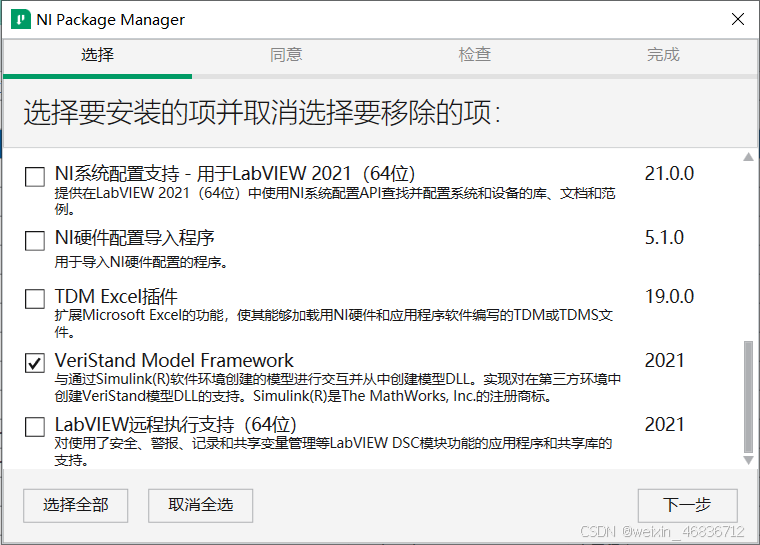This screenshot has width=760, height=545.
Task: Select the NI硬件配置导入程序 title text
Action: point(134,238)
